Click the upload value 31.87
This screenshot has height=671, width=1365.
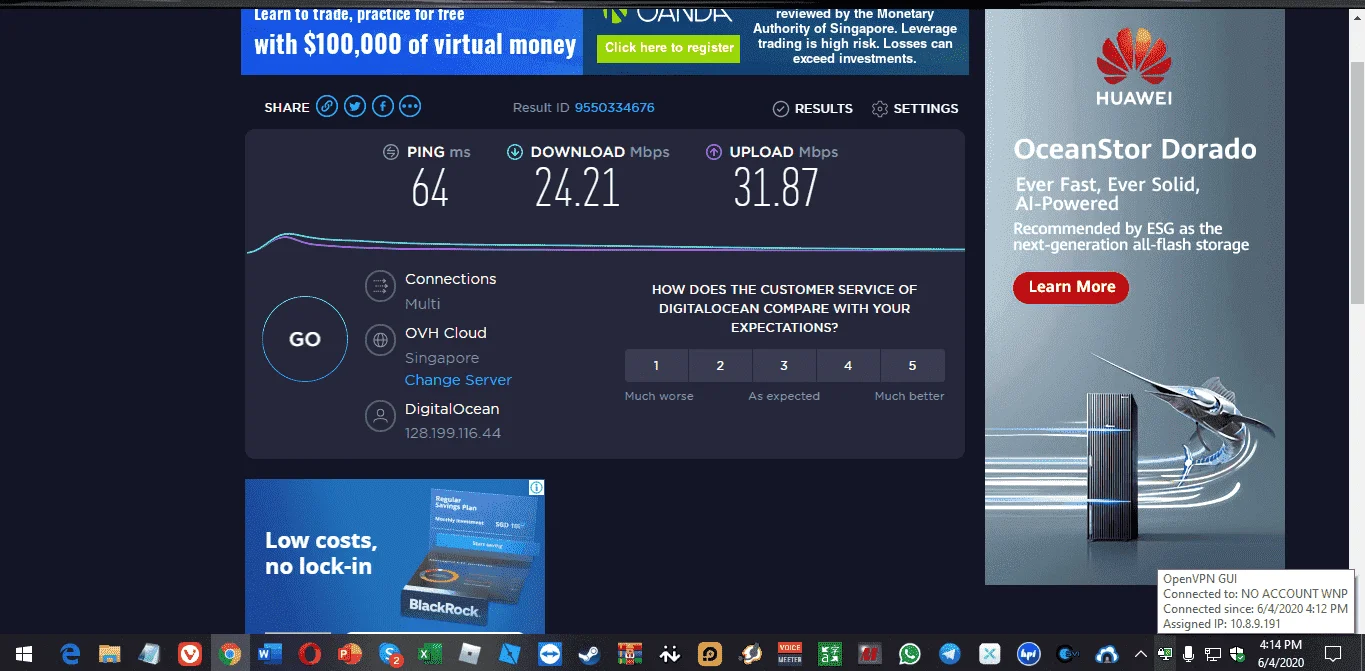pyautogui.click(x=776, y=188)
